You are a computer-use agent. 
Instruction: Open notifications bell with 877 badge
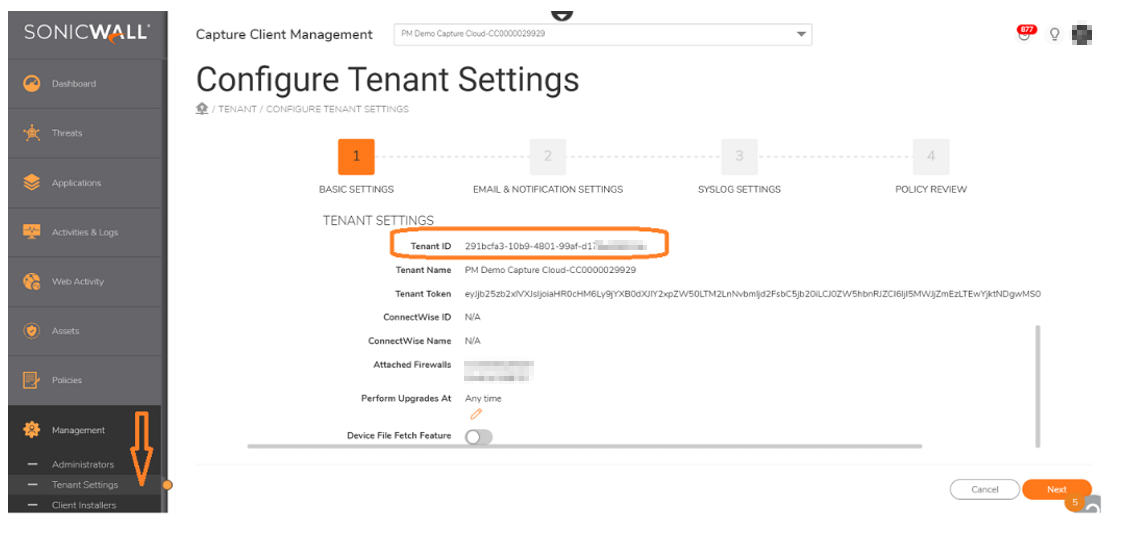pyautogui.click(x=1024, y=34)
